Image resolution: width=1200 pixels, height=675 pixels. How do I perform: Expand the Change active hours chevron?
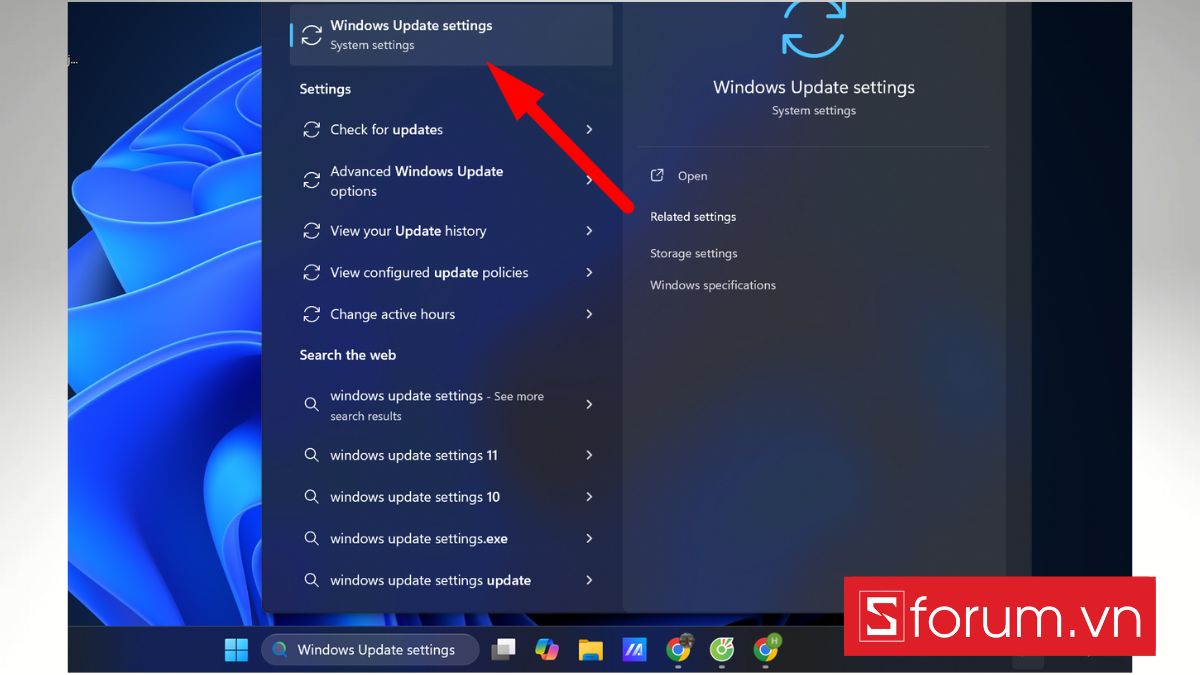point(589,314)
